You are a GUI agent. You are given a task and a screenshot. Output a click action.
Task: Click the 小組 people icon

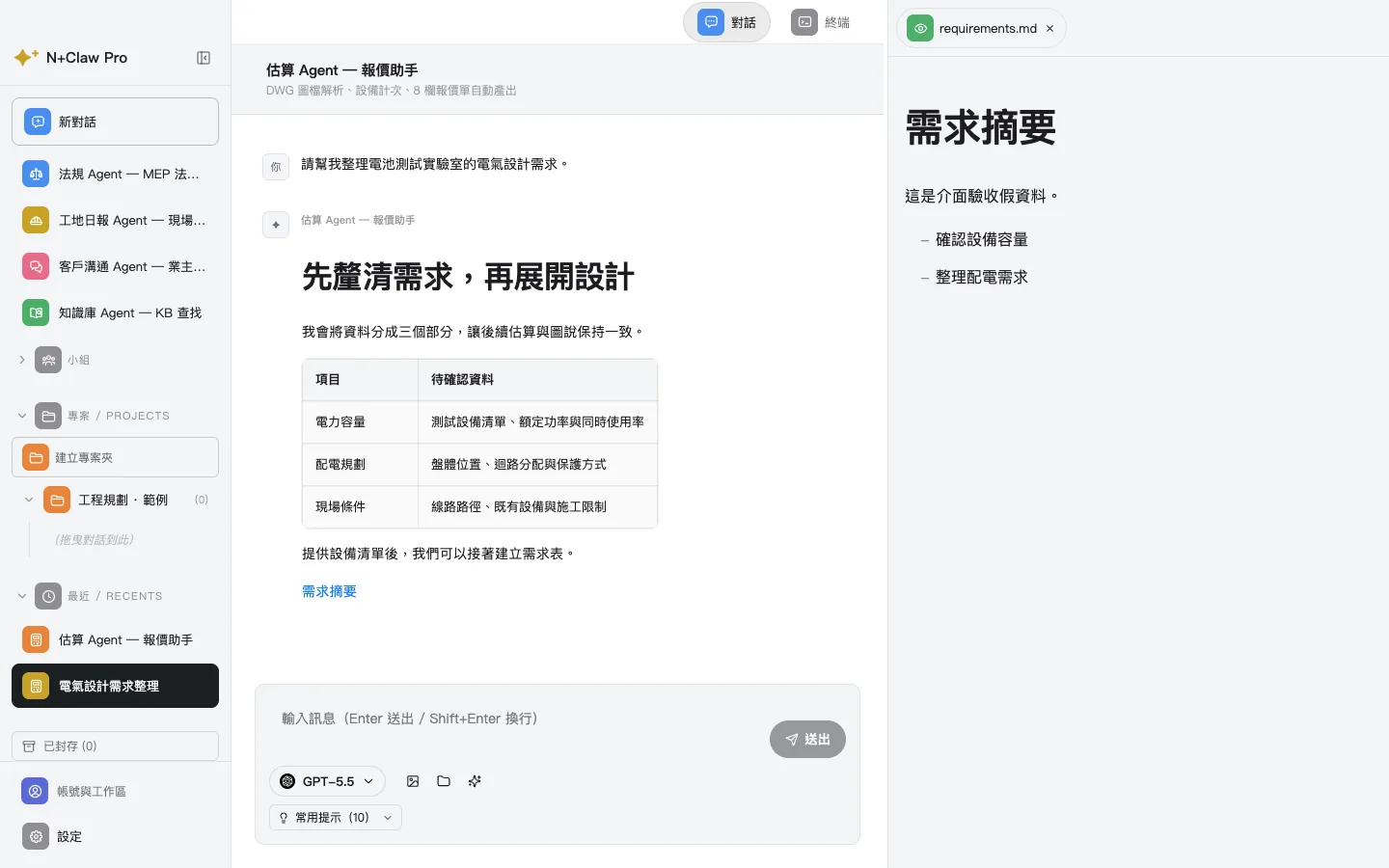[x=48, y=360]
